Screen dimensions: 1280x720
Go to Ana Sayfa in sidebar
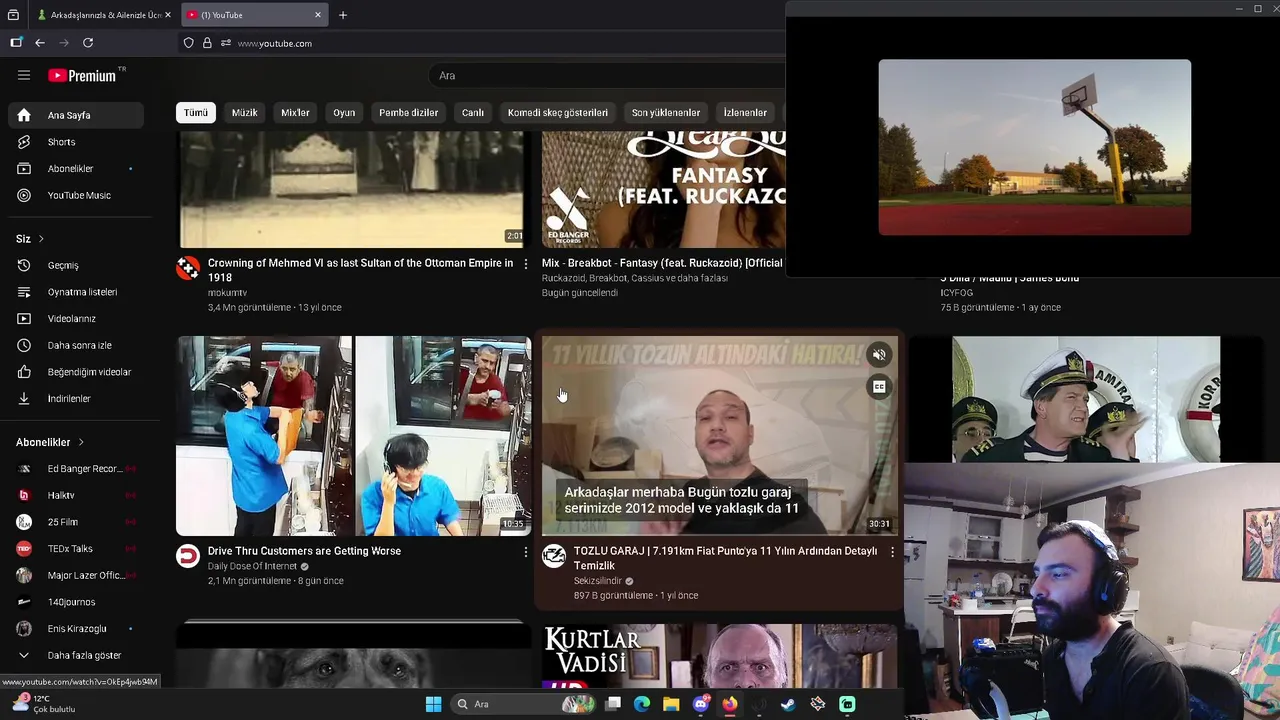point(76,115)
